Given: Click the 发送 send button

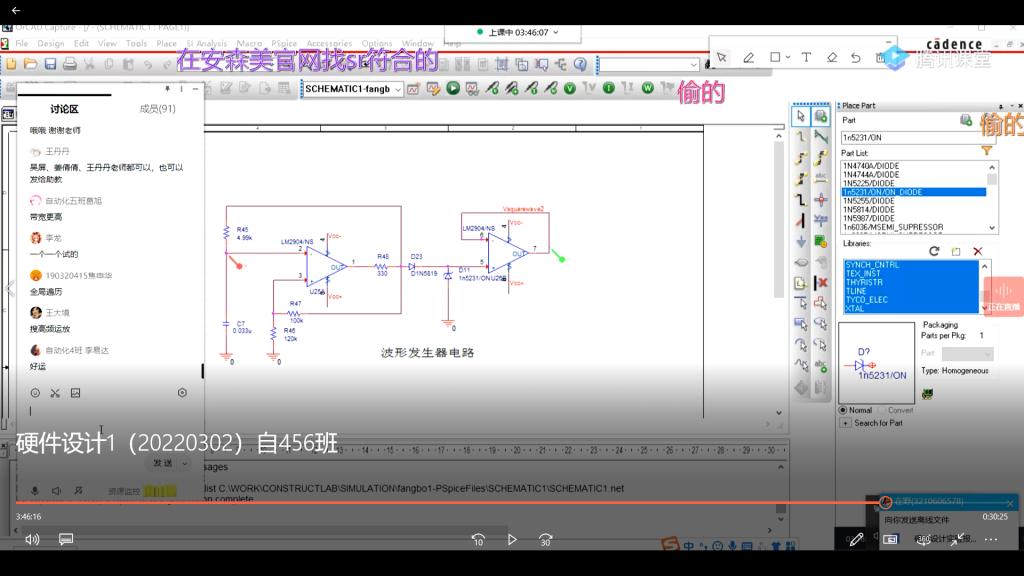Looking at the screenshot, I should point(163,463).
